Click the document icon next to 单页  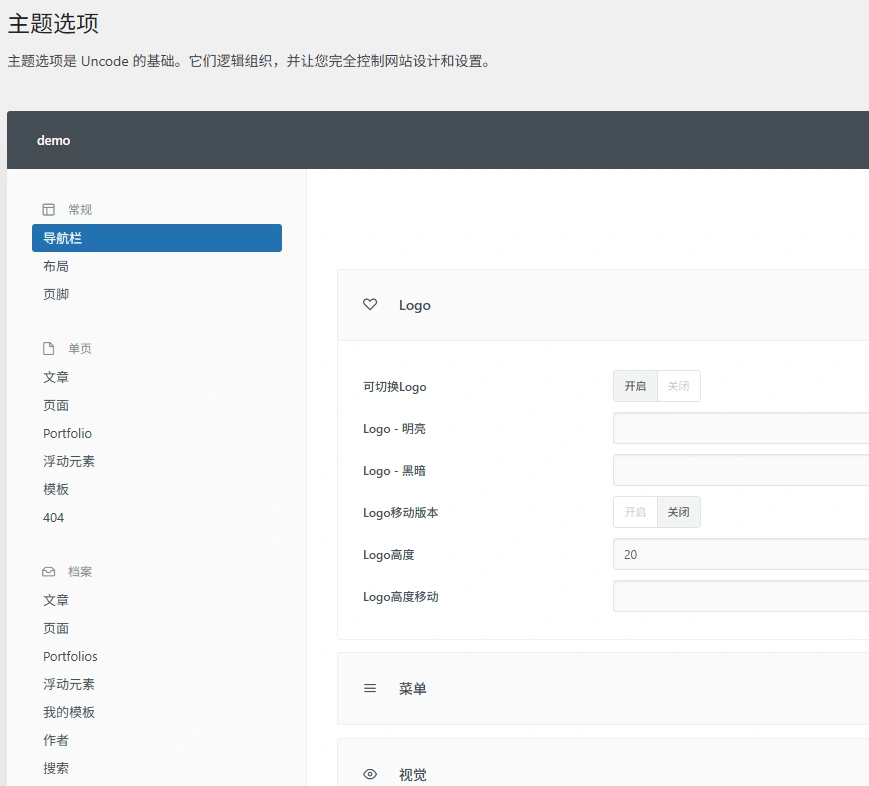click(48, 348)
